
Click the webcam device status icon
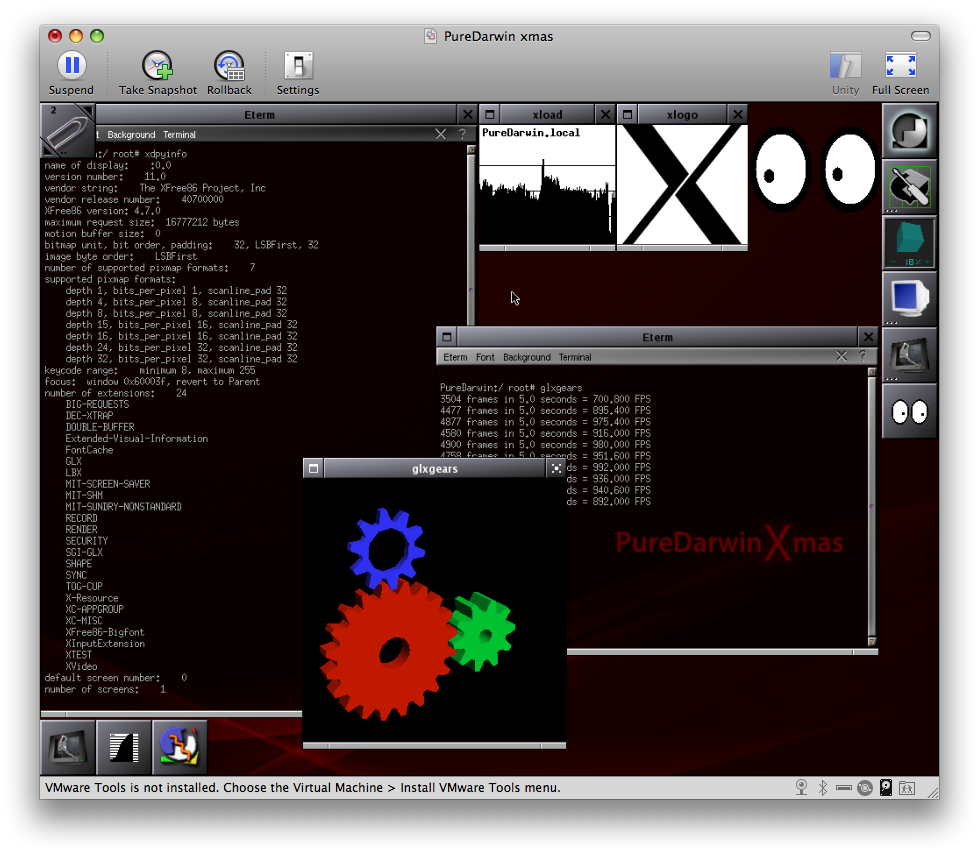coord(800,788)
